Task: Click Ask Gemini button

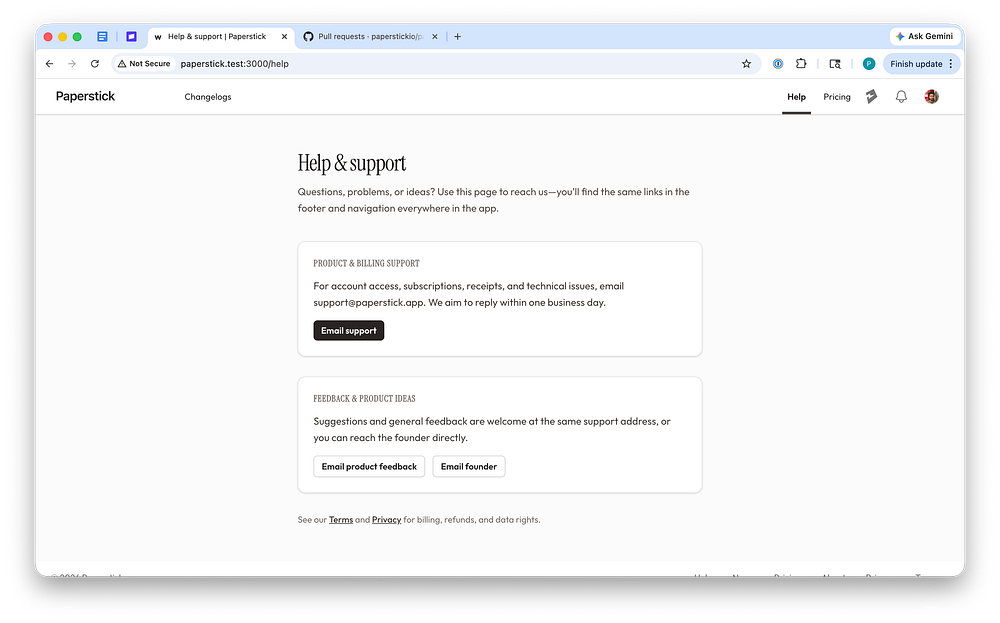Action: pyautogui.click(x=925, y=36)
